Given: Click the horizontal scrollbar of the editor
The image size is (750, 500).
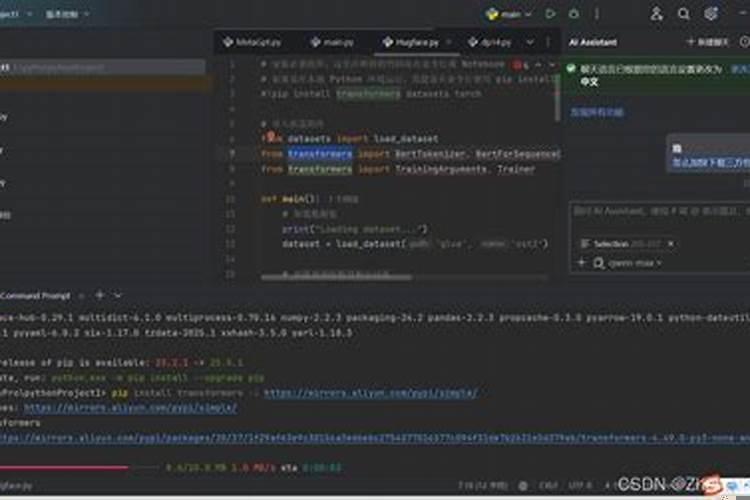Looking at the screenshot, I should pos(336,277).
